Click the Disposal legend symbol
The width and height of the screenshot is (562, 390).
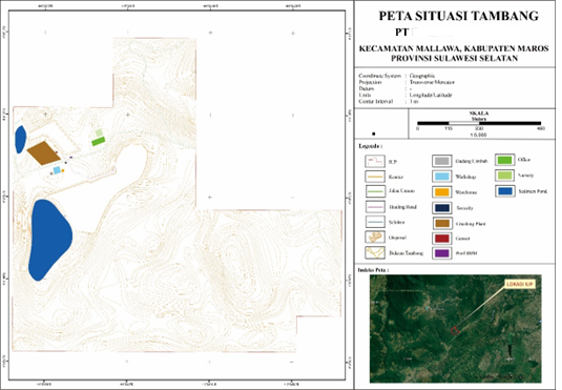click(375, 237)
